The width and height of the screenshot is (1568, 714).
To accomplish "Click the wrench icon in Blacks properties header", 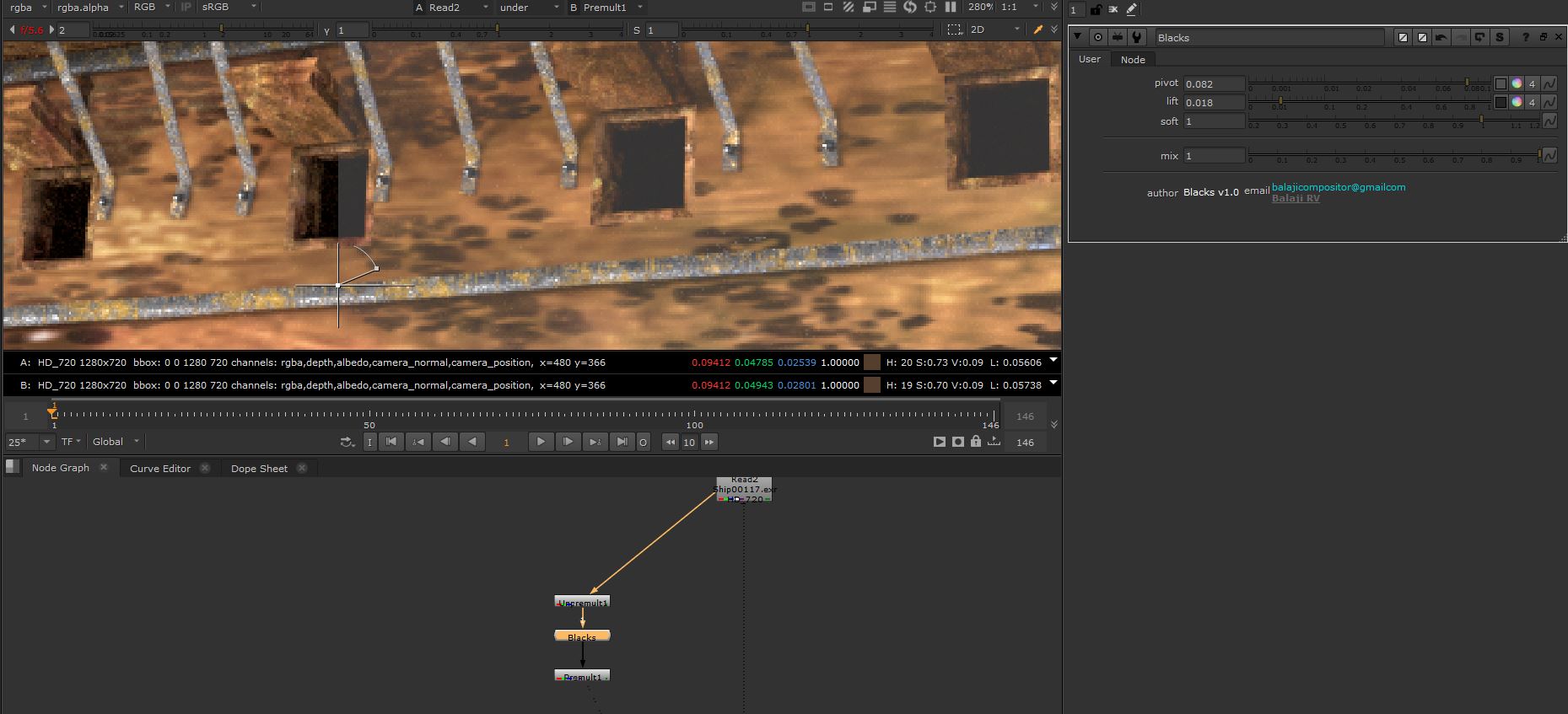I will click(1137, 37).
